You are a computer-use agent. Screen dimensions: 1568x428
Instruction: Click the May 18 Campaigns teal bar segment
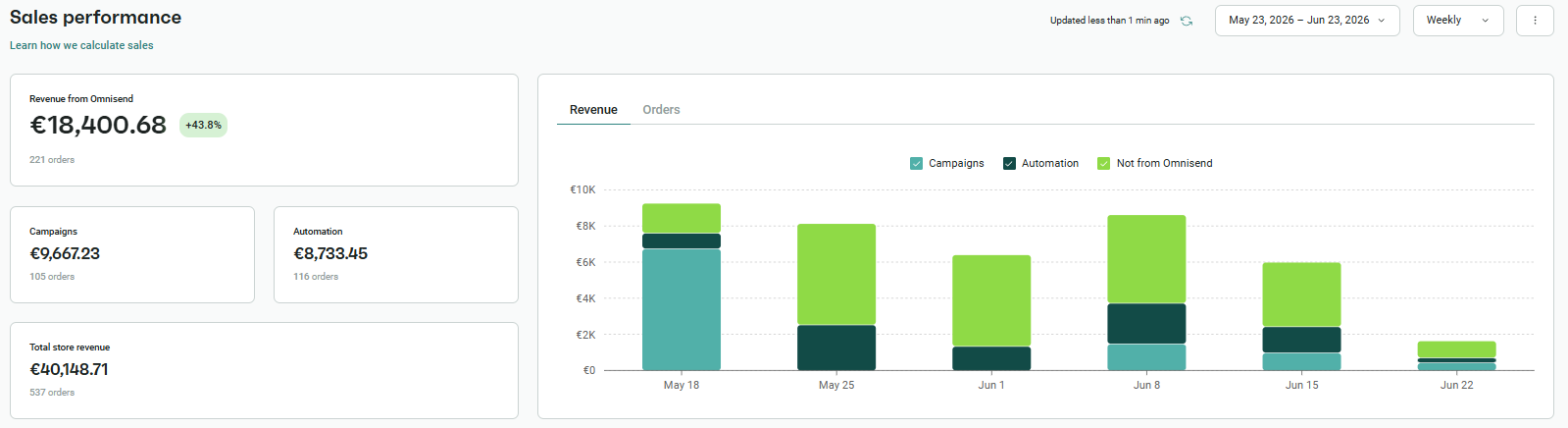click(x=682, y=309)
